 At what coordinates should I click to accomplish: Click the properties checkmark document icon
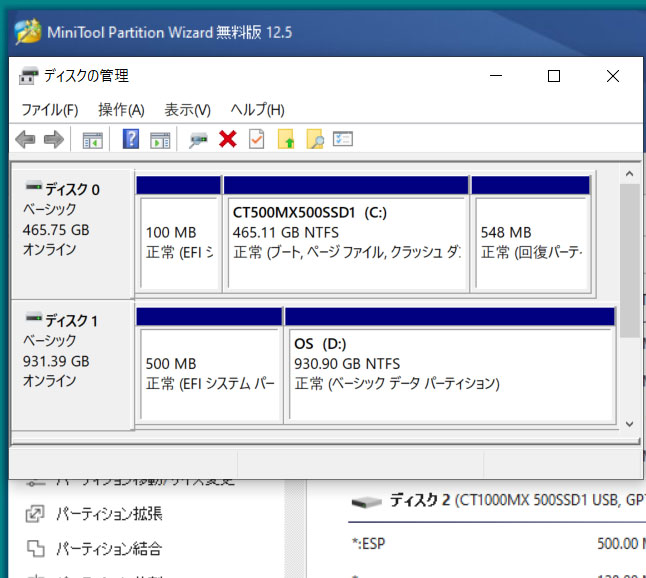(257, 139)
